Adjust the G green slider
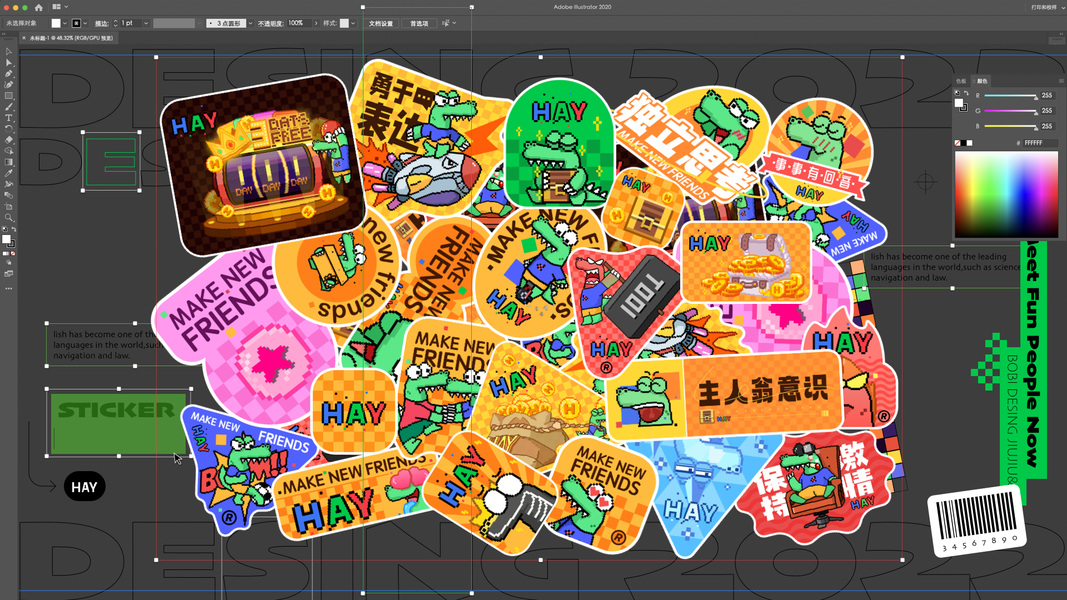The height and width of the screenshot is (600, 1067). [x=1011, y=111]
